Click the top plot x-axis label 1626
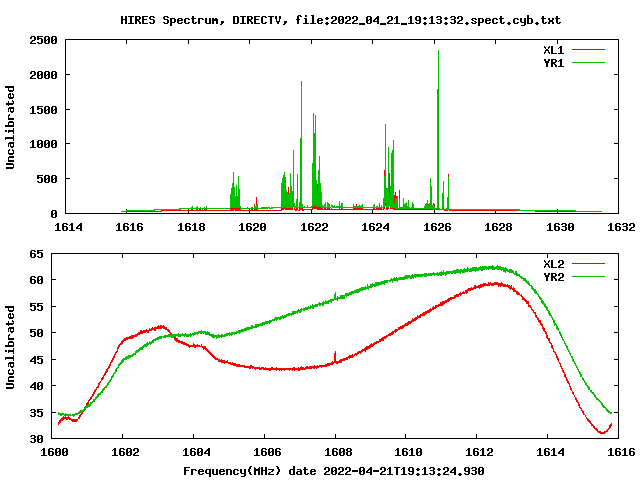 437,227
